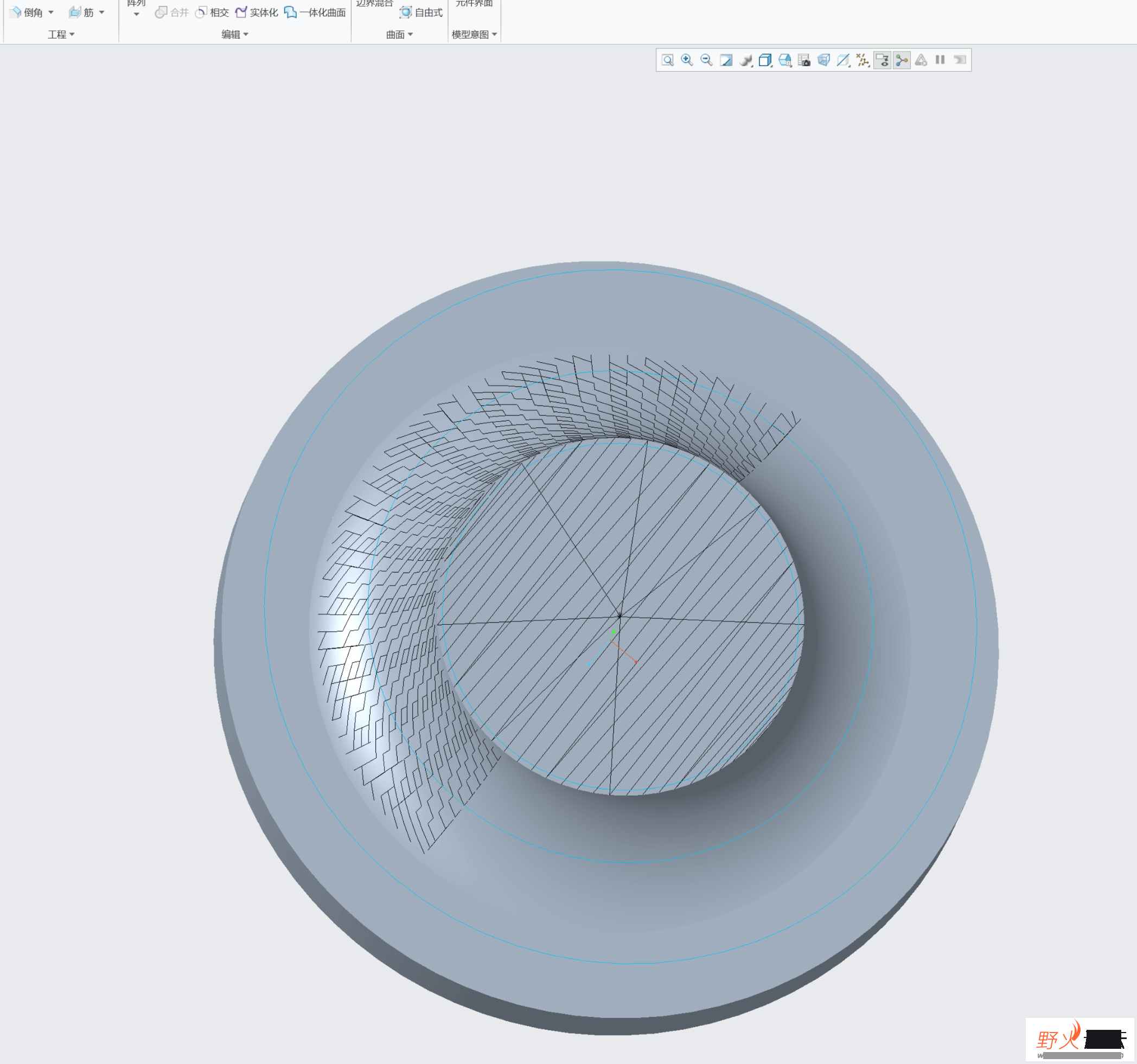The width and height of the screenshot is (1137, 1064).
Task: Open the 模型意图 group menu
Action: (x=474, y=34)
